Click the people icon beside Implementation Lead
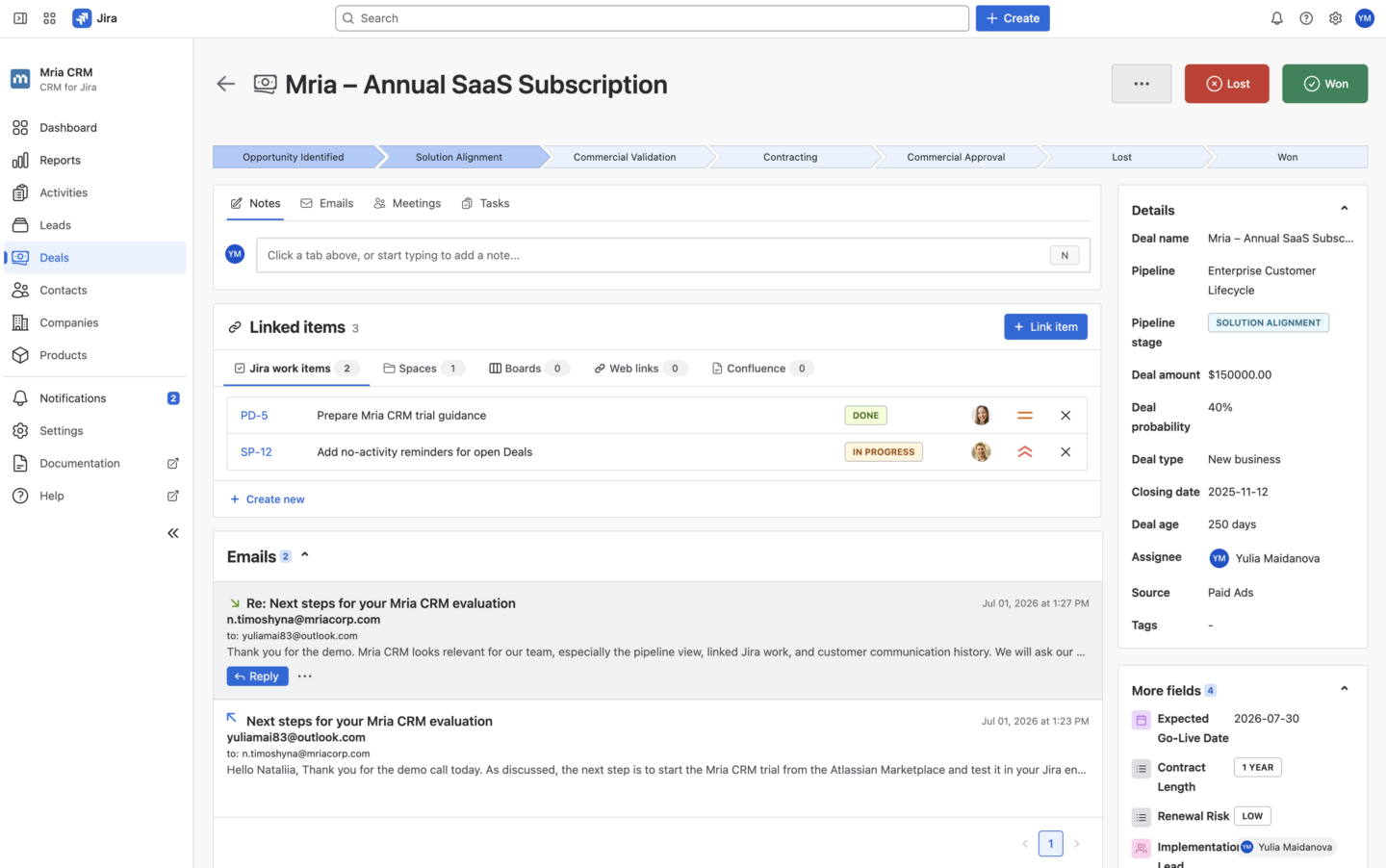This screenshot has height=868, width=1386. coord(1142,849)
